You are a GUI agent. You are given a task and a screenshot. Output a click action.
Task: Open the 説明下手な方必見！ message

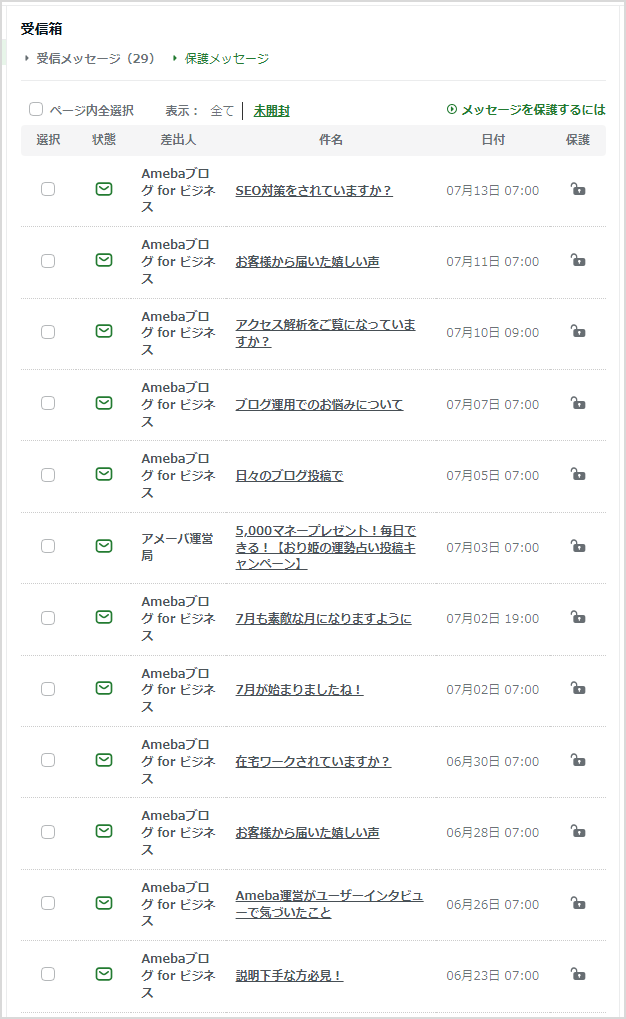pyautogui.click(x=289, y=975)
